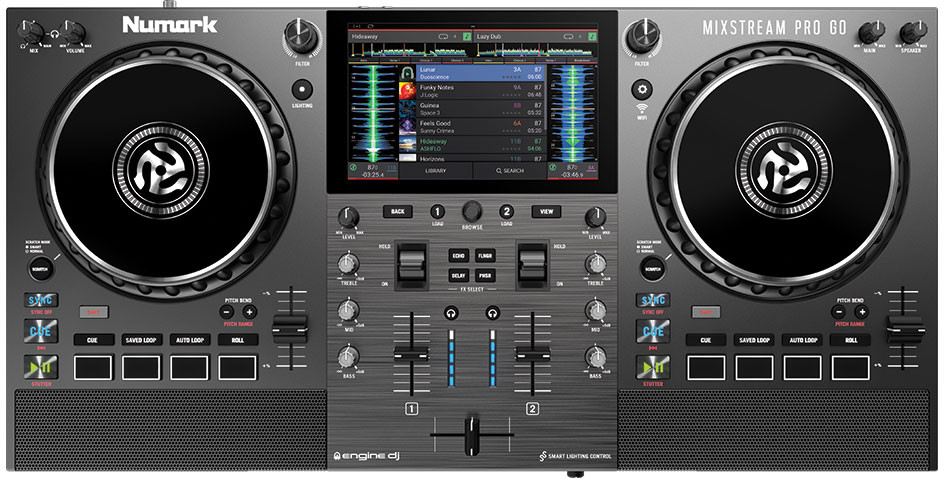This screenshot has height=480, width=944.
Task: Toggle the left Scratch mode button
Action: [38, 269]
